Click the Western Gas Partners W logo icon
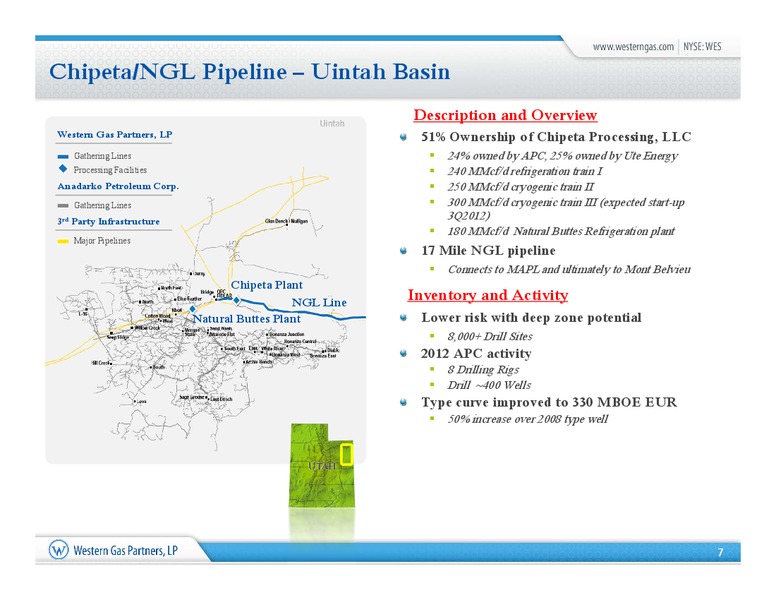776x600 pixels. [58, 550]
